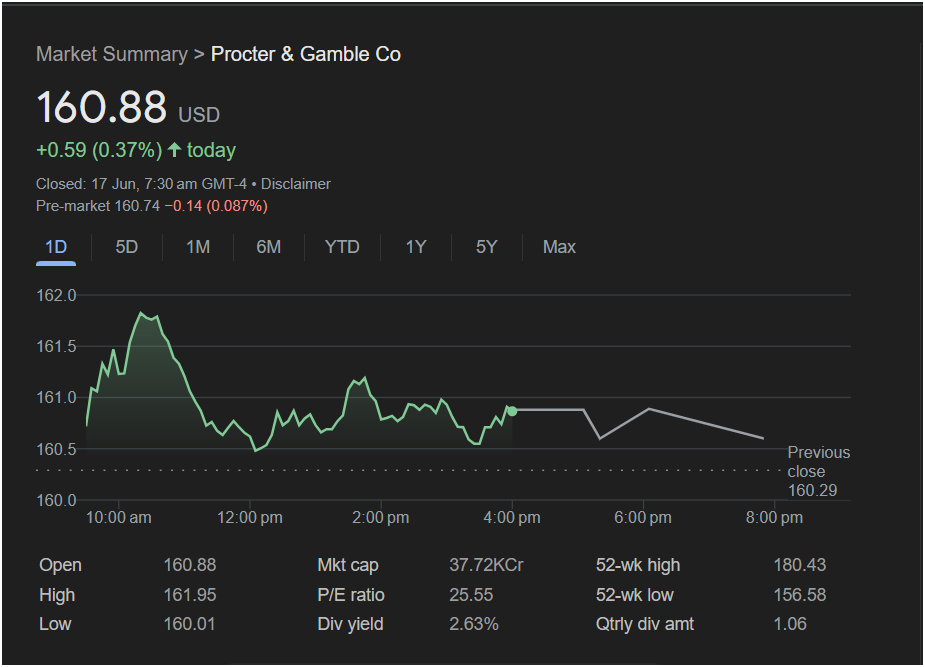Select the 1D time range tab
Screen dimensions: 925x667
[56, 247]
